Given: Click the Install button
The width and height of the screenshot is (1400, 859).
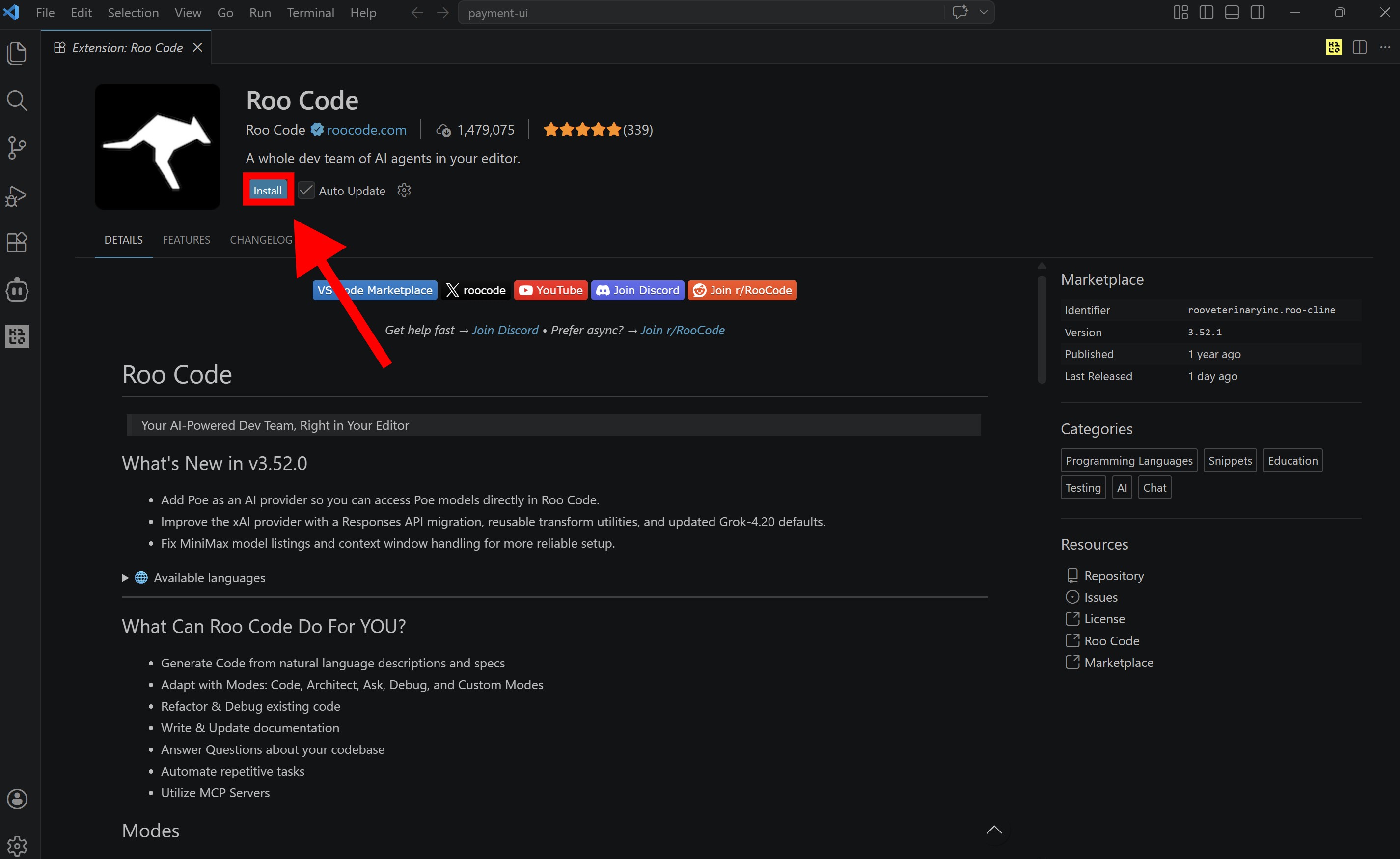Looking at the screenshot, I should tap(268, 191).
